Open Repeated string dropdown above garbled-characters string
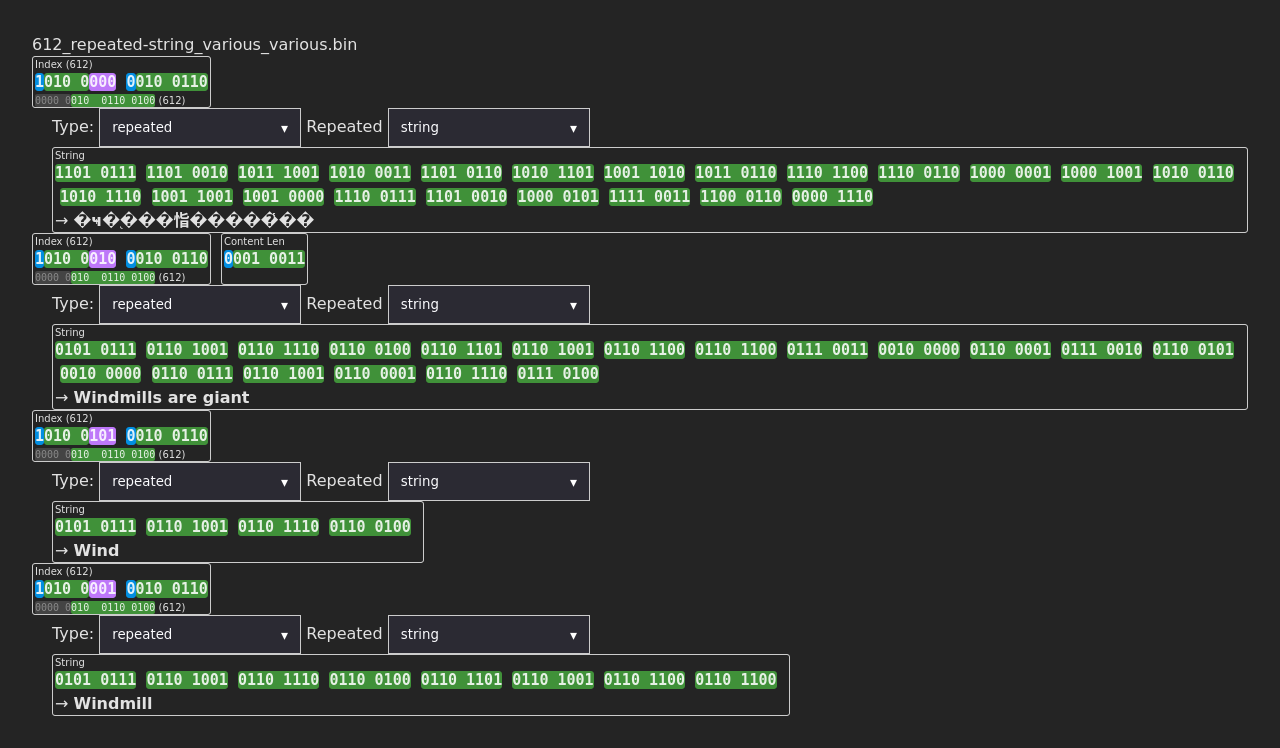The width and height of the screenshot is (1280, 748). [489, 127]
